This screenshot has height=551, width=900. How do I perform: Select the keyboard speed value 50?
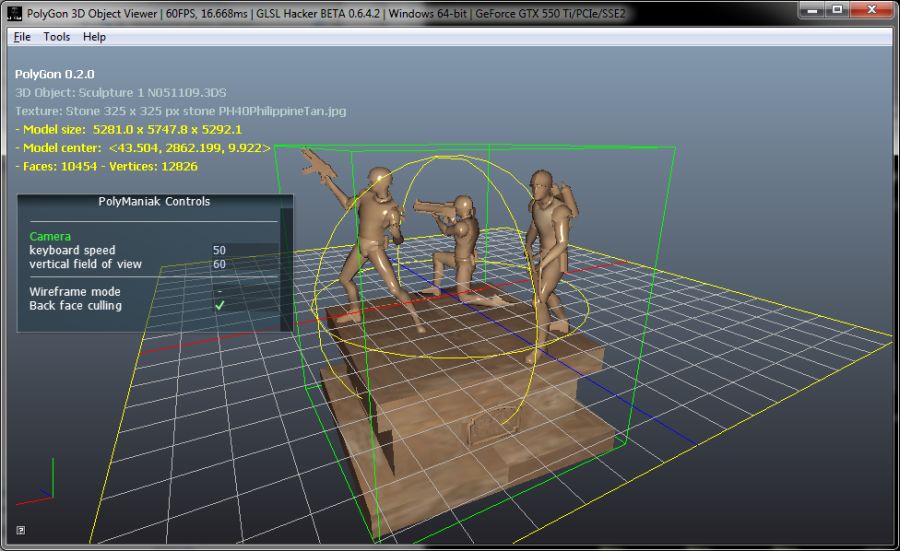(x=219, y=250)
